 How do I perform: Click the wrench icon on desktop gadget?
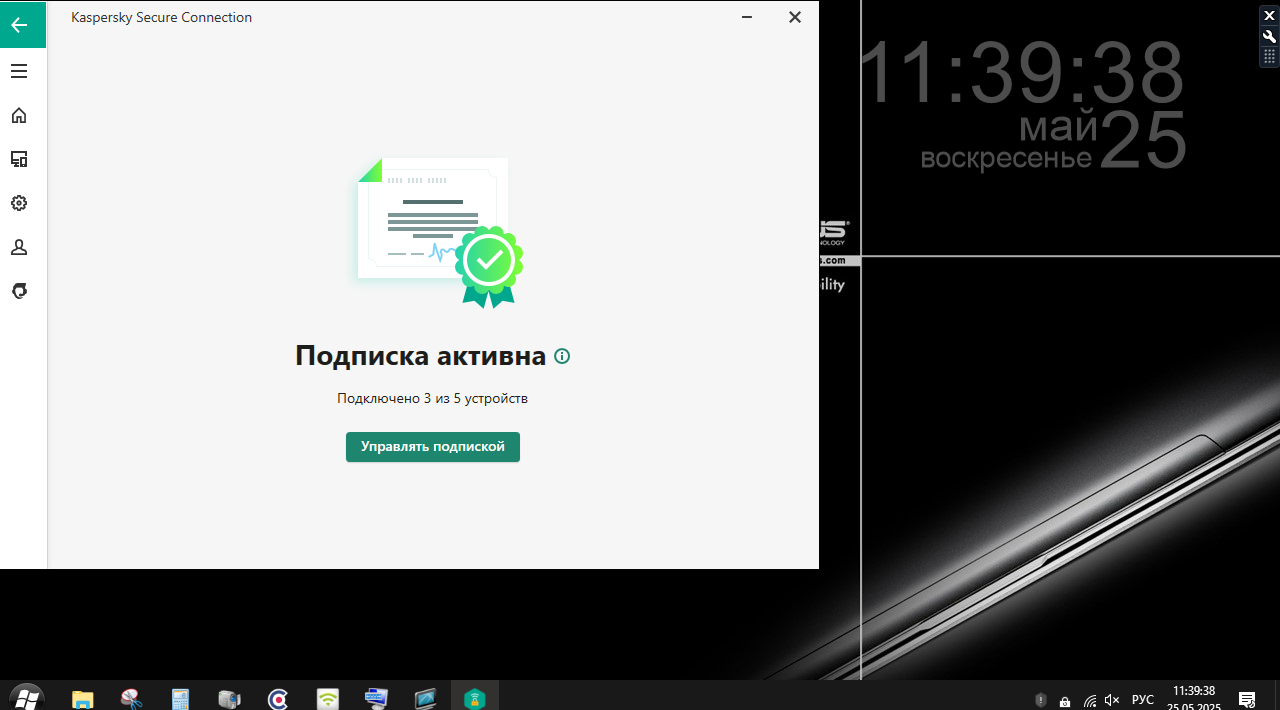click(1269, 36)
